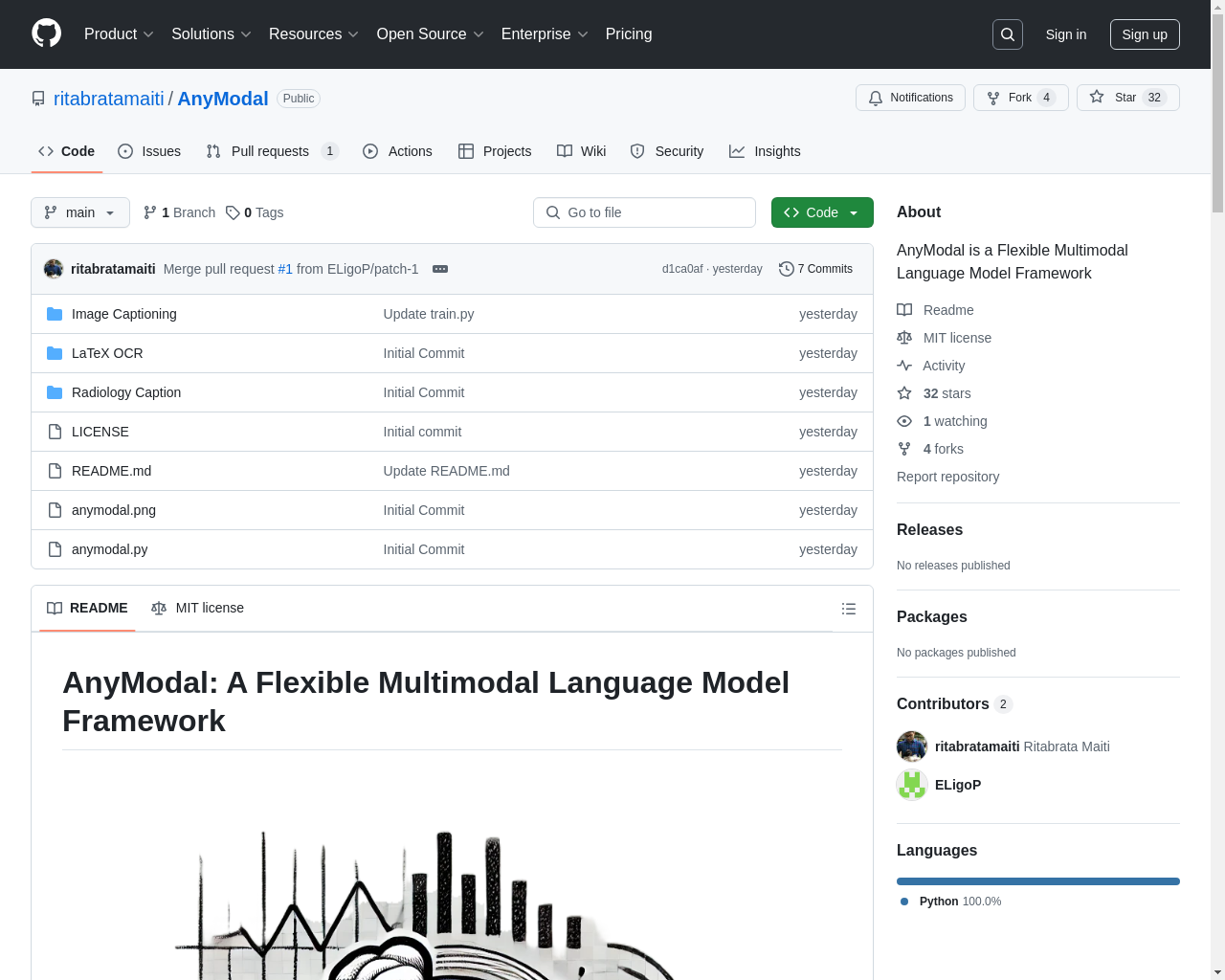The width and height of the screenshot is (1225, 980).
Task: Open Readme link in About
Action: 935,310
